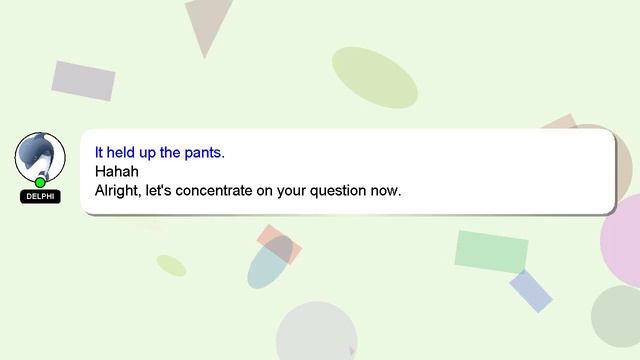
Task: Click the dolphin avatar image
Action: coord(40,157)
